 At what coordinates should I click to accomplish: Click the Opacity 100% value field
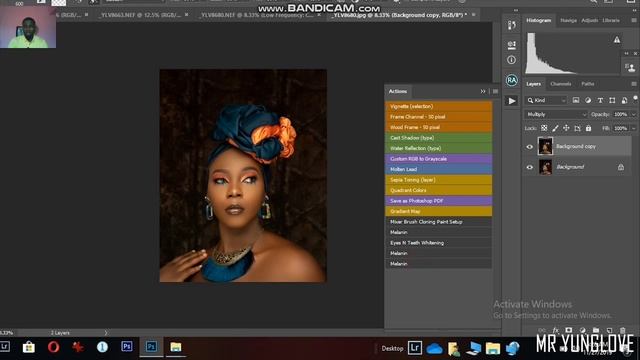tap(620, 115)
